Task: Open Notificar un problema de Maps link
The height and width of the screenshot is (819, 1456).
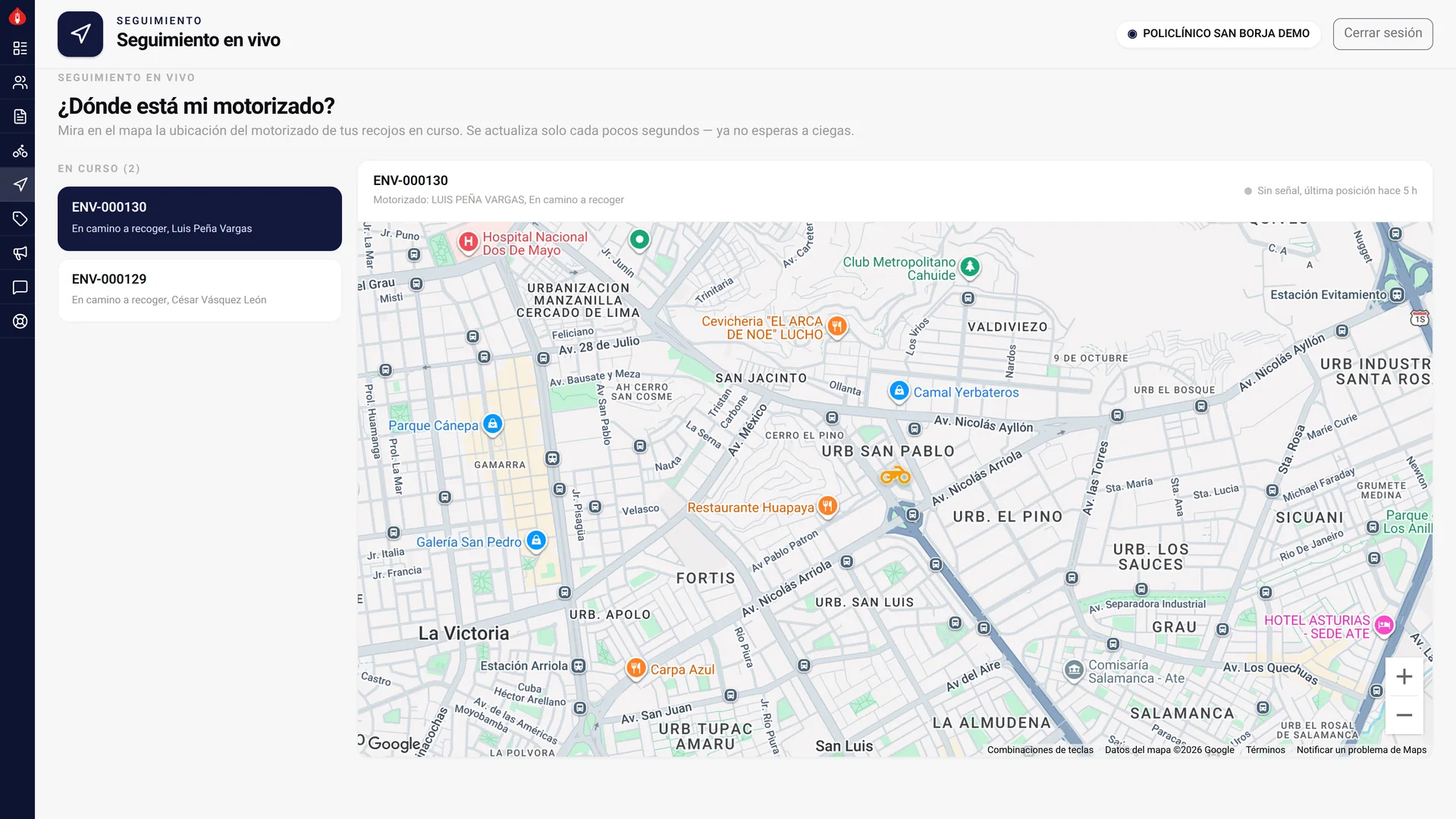Action: click(1361, 750)
